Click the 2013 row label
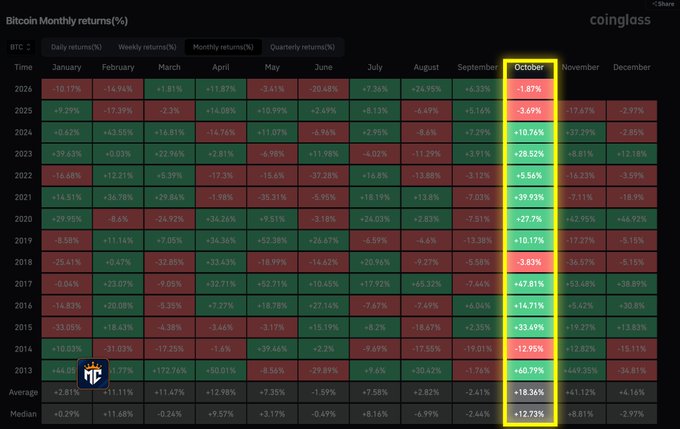 (23, 370)
